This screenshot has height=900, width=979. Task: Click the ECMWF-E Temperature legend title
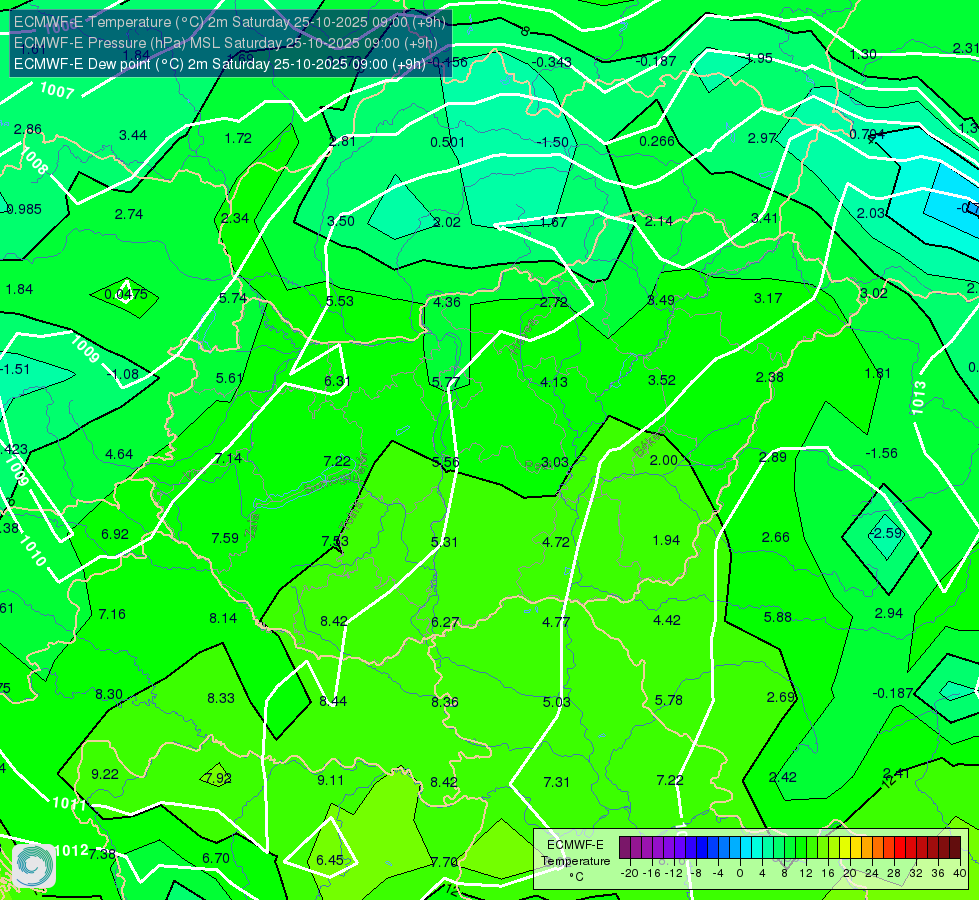(575, 853)
